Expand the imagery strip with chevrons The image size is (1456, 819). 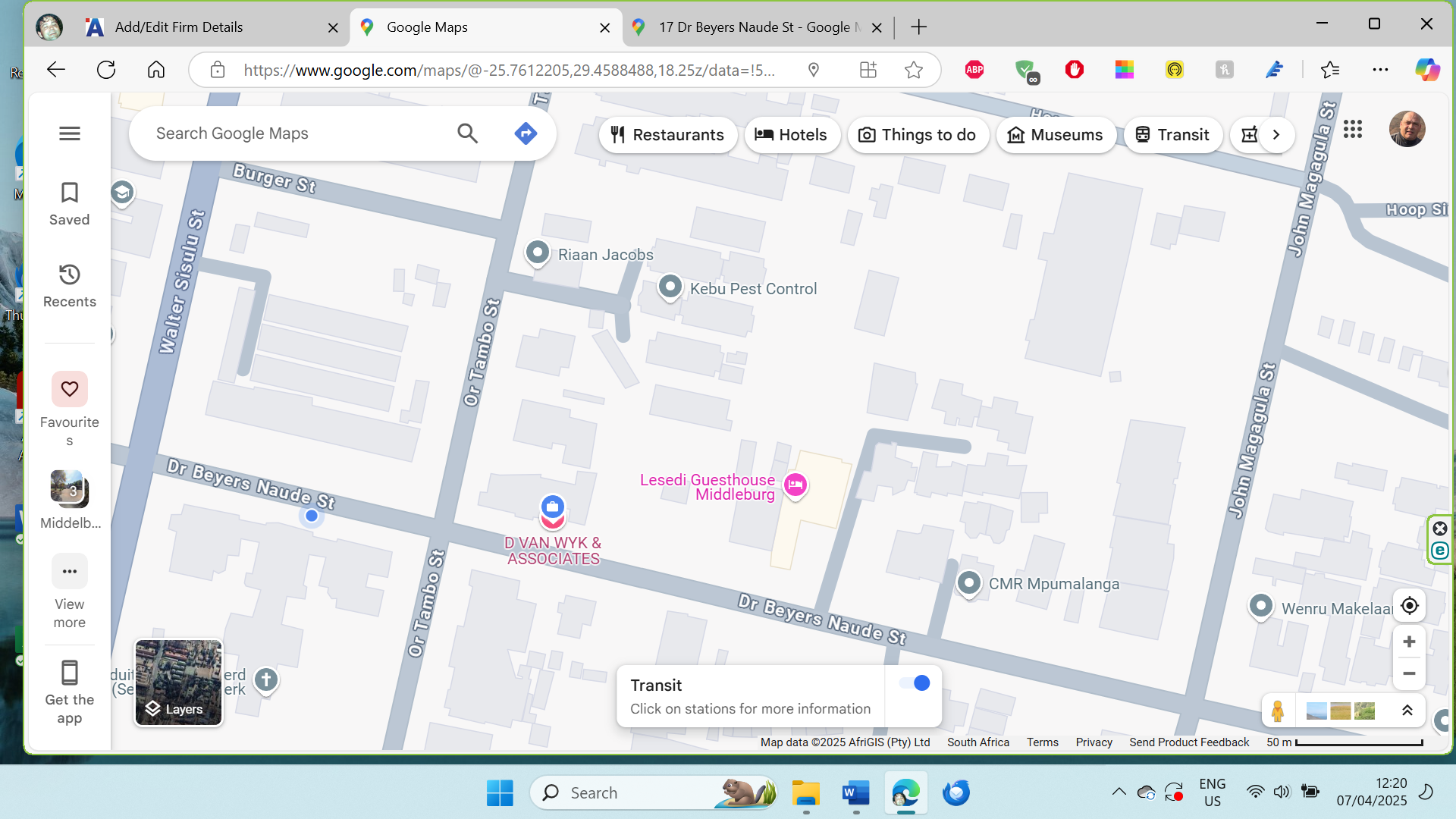(1407, 711)
